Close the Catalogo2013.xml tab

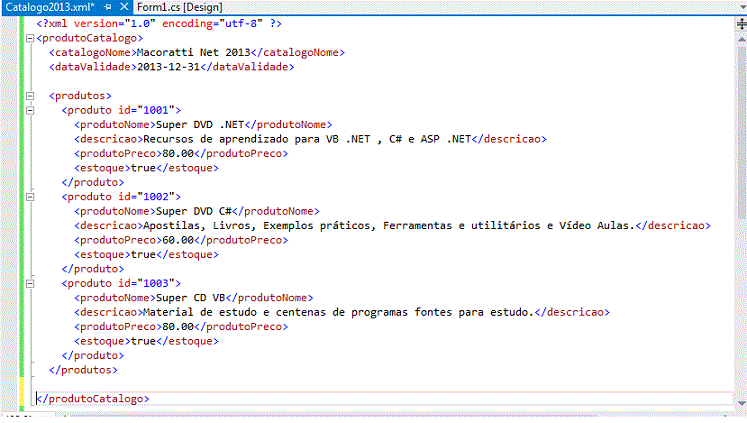(x=124, y=7)
